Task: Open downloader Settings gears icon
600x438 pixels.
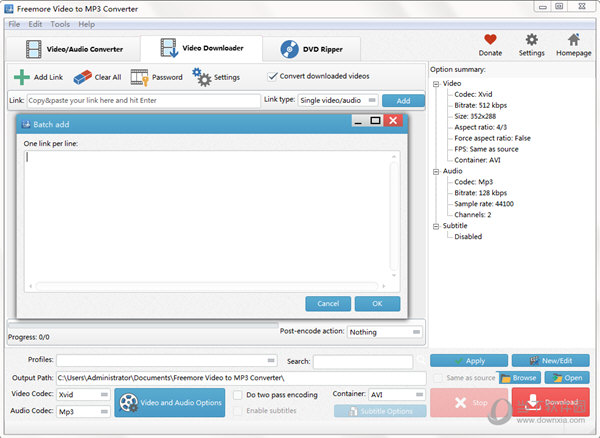Action: click(202, 77)
